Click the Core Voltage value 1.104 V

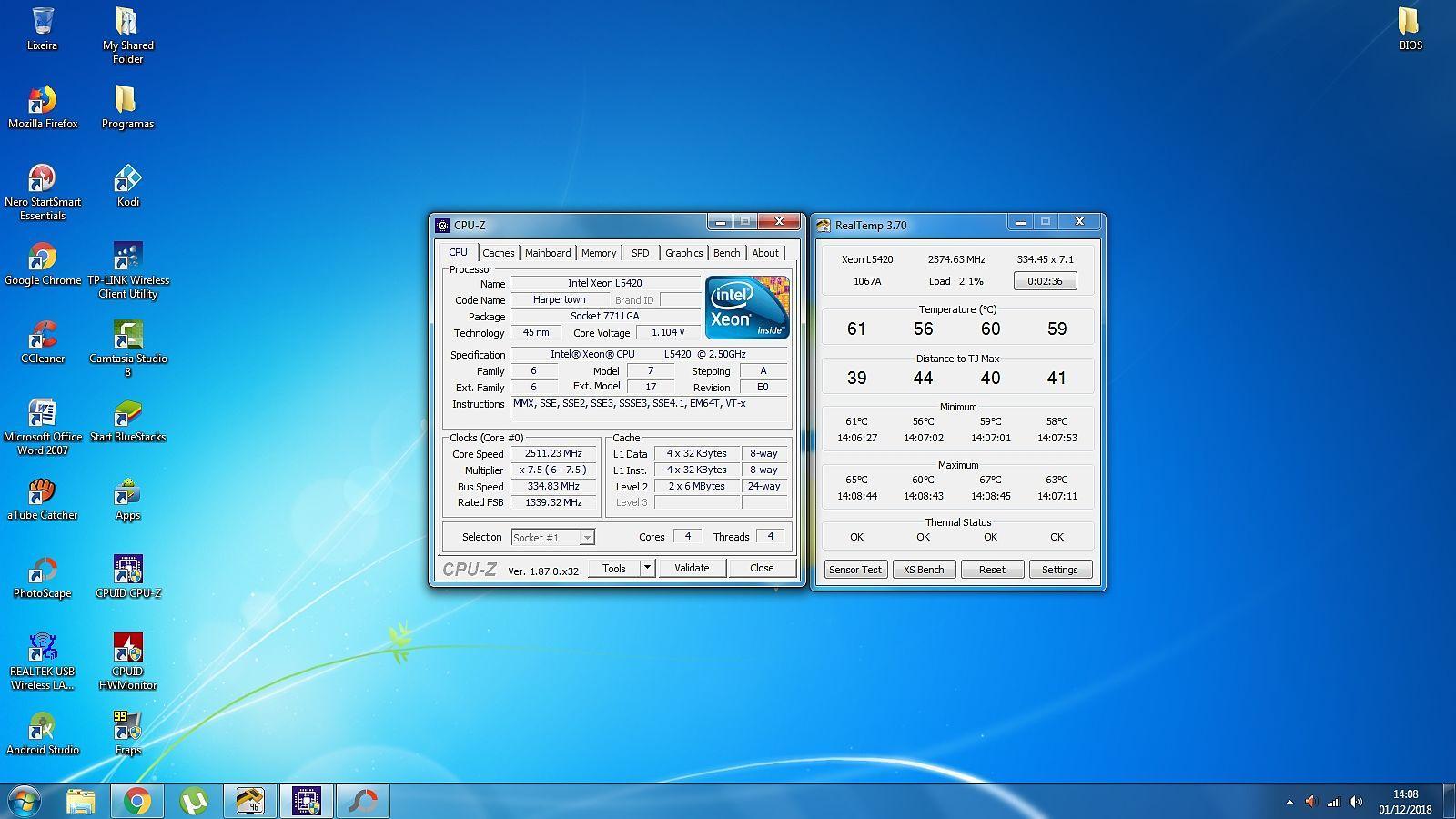point(668,332)
